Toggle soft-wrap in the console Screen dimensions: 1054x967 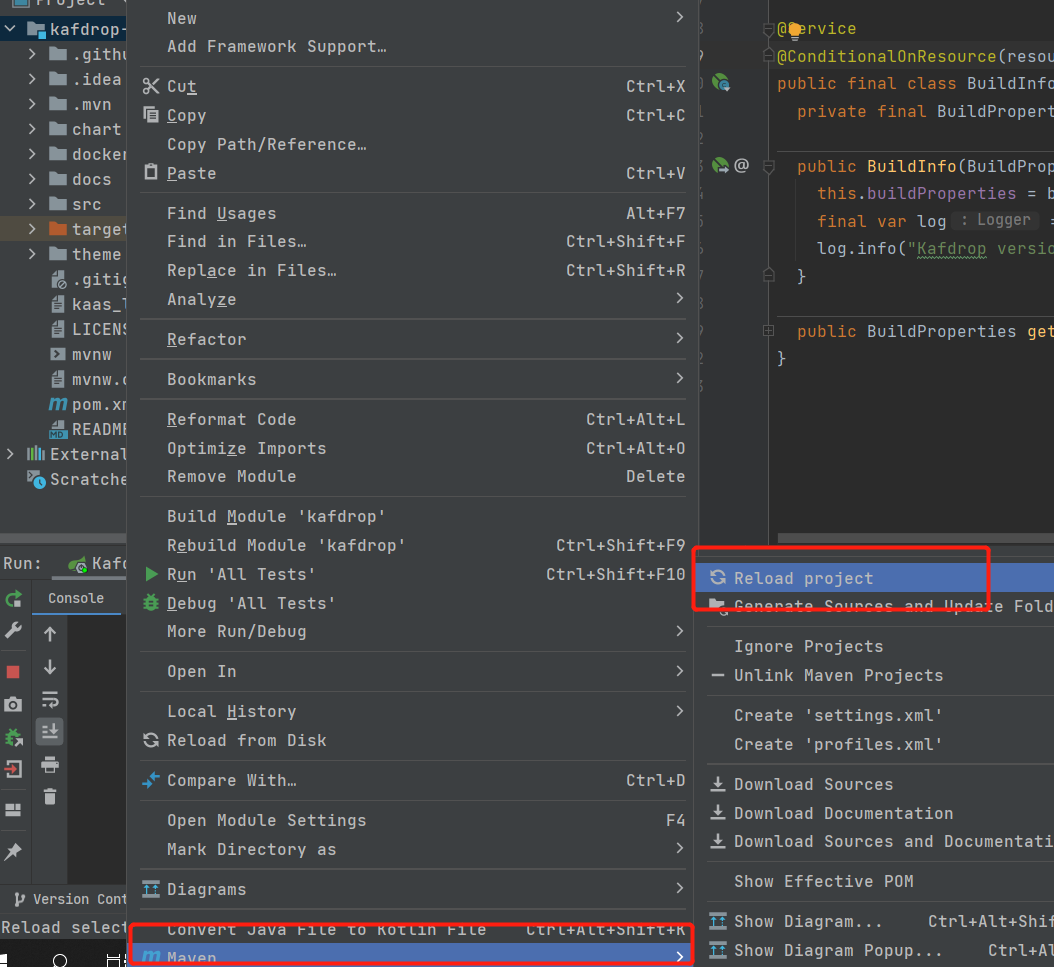(x=50, y=699)
